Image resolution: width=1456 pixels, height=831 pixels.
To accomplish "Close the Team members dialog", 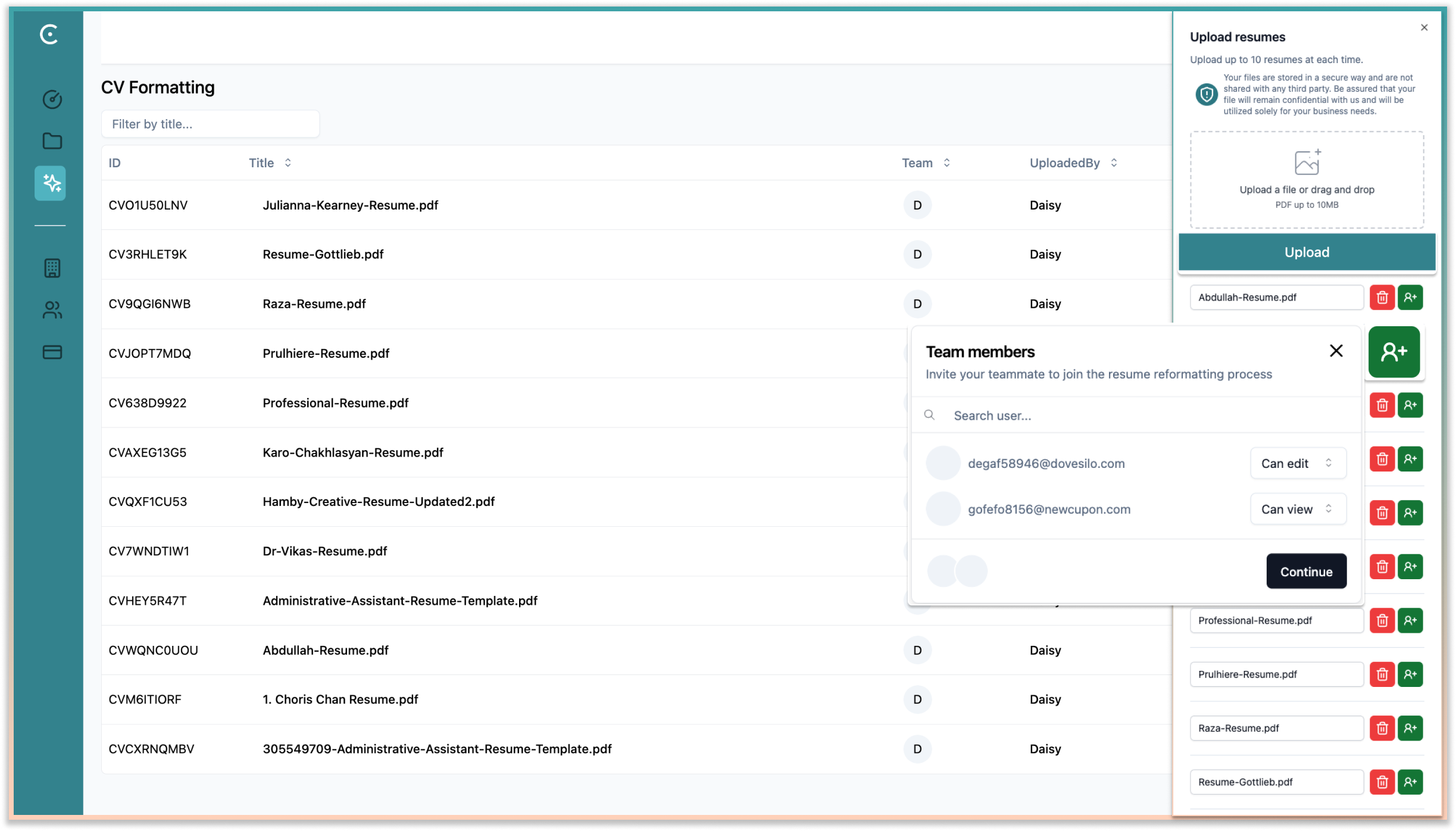I will (x=1336, y=351).
